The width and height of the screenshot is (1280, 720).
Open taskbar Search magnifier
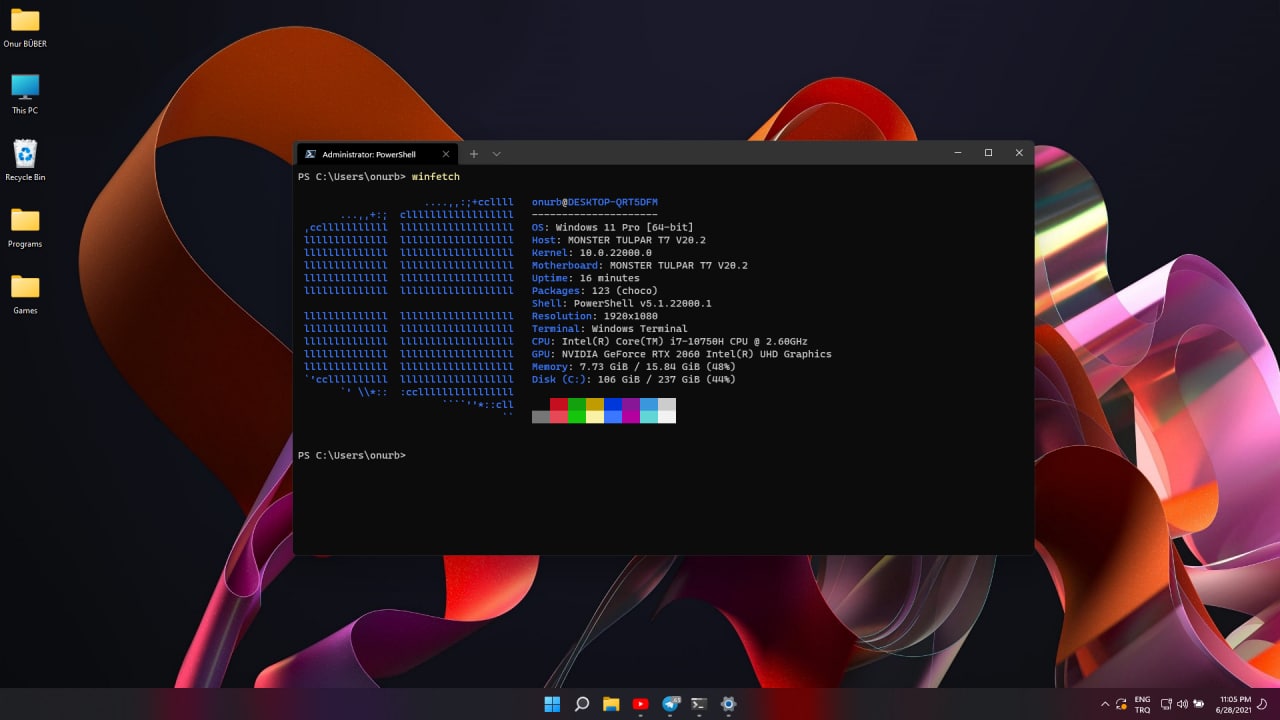(582, 704)
